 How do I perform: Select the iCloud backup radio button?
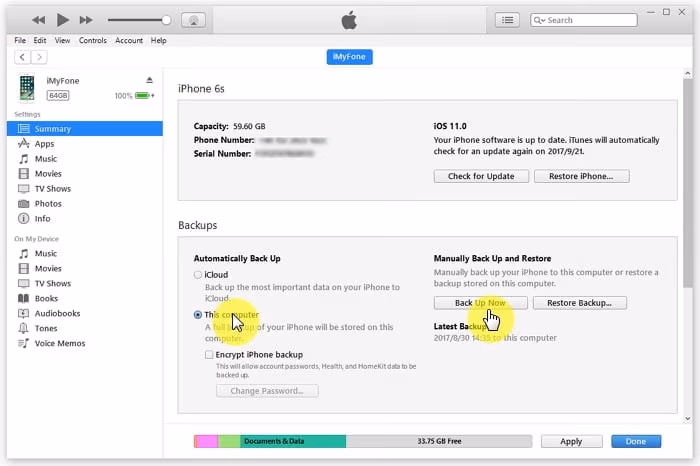(x=198, y=275)
